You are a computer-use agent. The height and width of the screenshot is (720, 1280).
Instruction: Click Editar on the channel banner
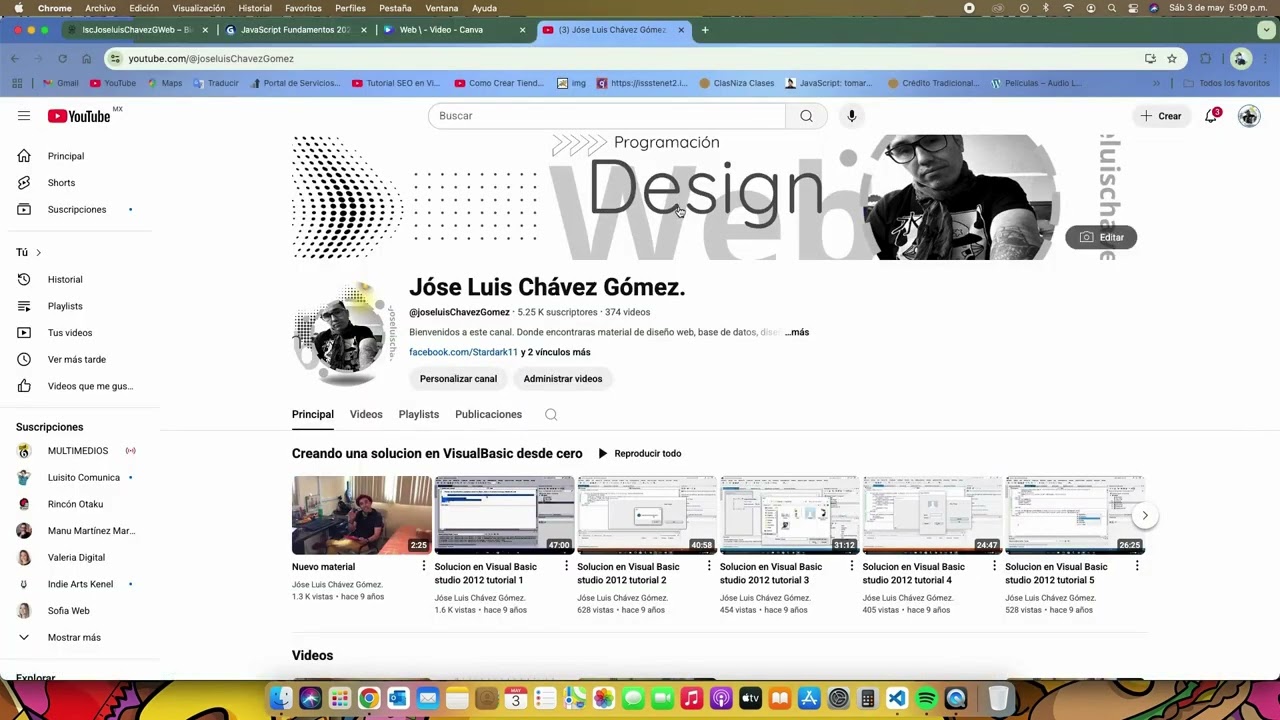pyautogui.click(x=1101, y=238)
